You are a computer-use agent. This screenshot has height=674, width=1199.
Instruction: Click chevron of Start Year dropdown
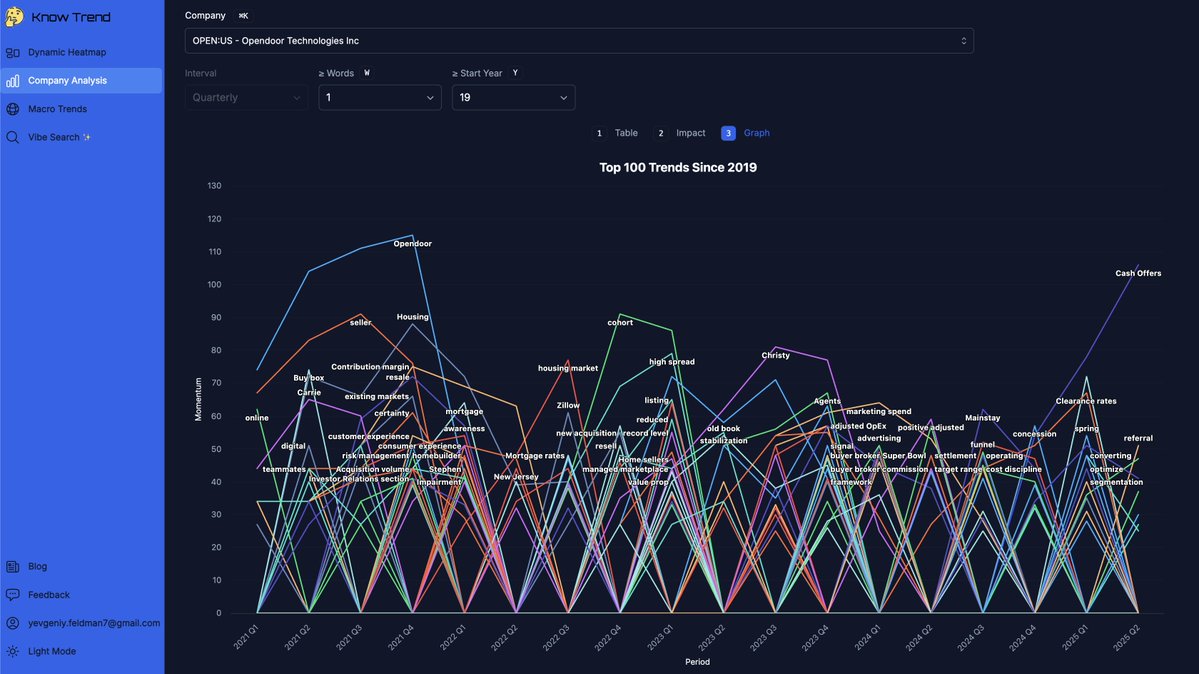[564, 98]
